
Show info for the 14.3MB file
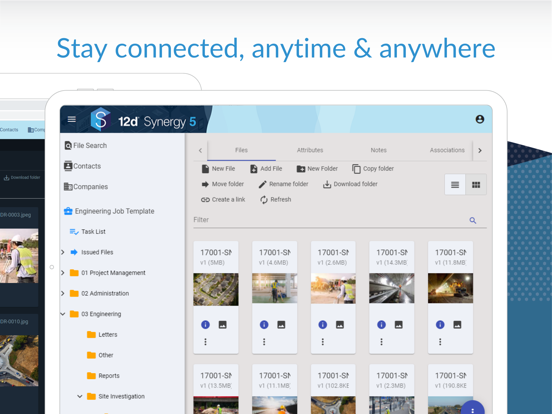coord(381,325)
